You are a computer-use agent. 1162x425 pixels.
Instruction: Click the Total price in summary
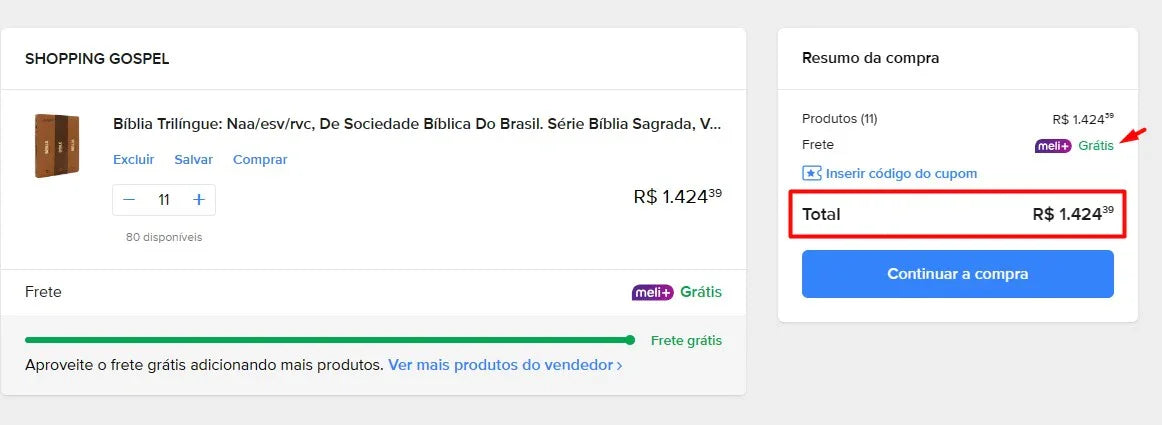(1073, 214)
